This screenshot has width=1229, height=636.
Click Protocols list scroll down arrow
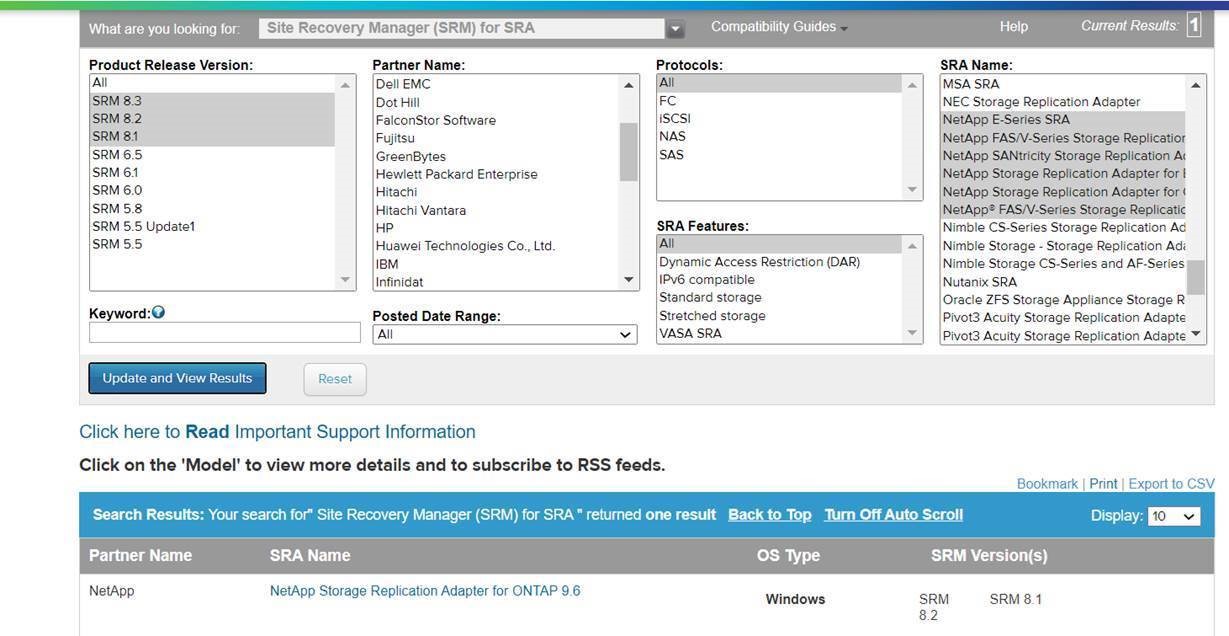[x=912, y=190]
